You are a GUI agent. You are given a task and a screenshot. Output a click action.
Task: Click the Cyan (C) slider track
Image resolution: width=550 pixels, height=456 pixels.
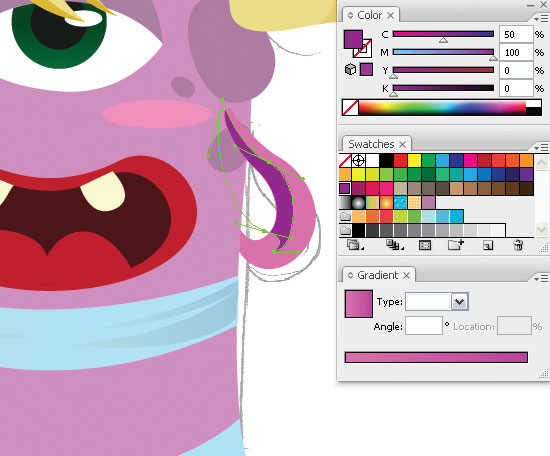pyautogui.click(x=443, y=34)
